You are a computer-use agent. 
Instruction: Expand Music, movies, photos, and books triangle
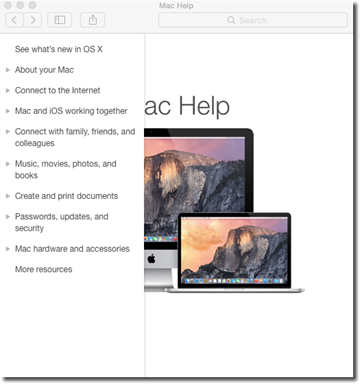click(8, 164)
